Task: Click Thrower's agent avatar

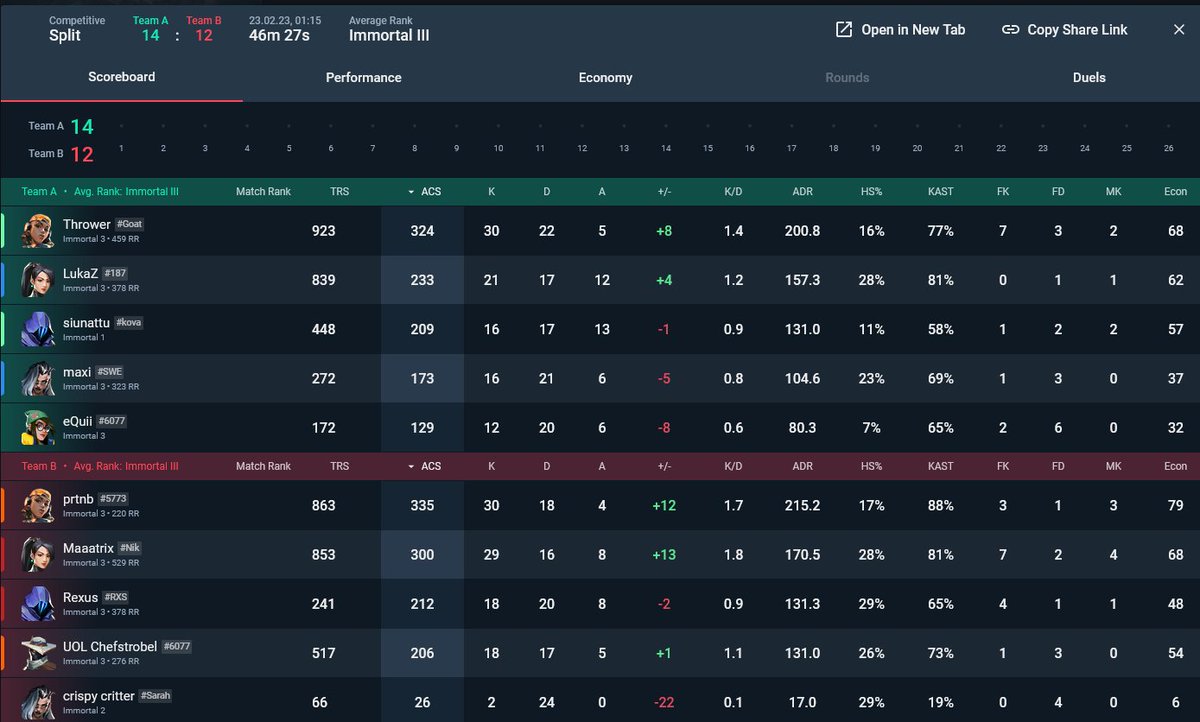Action: (38, 231)
